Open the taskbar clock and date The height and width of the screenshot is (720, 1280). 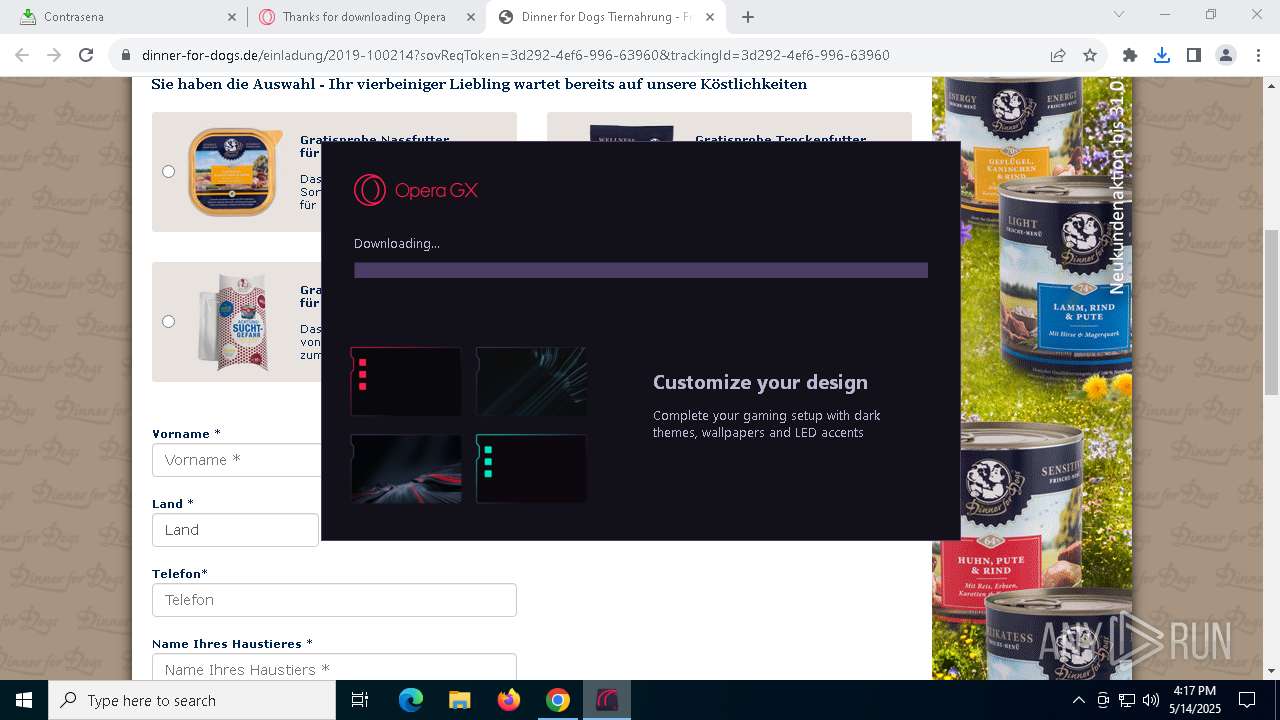tap(1195, 700)
